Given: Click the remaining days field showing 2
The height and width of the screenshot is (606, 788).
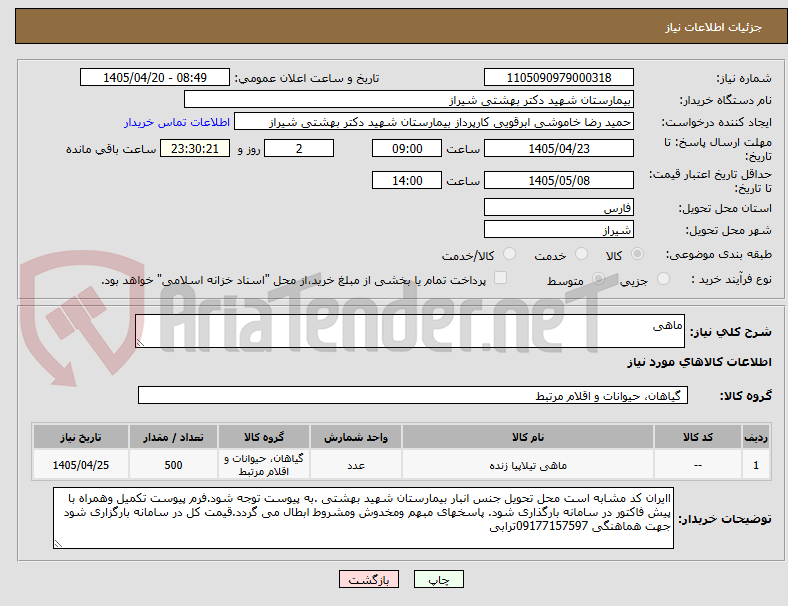Looking at the screenshot, I should point(299,148).
